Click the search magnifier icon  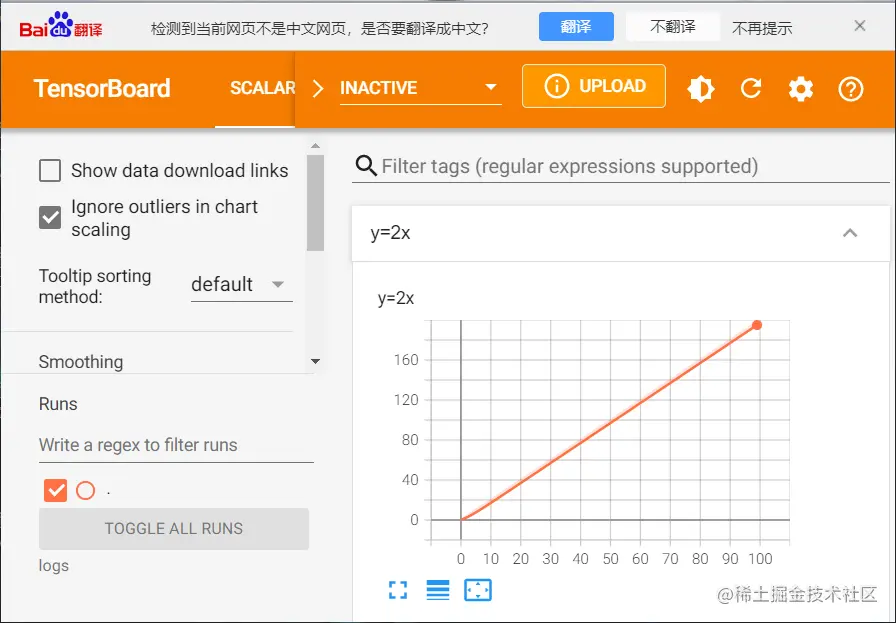click(366, 166)
